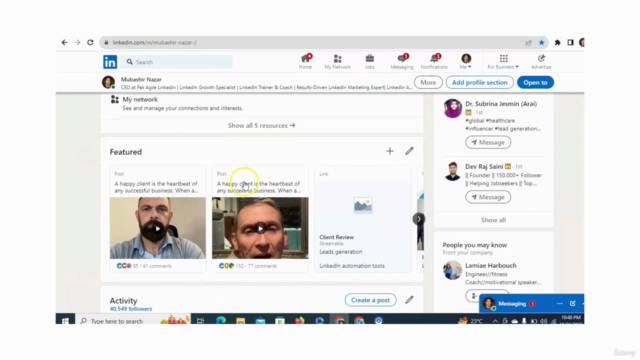
Task: View Notifications in top nav
Action: (434, 62)
